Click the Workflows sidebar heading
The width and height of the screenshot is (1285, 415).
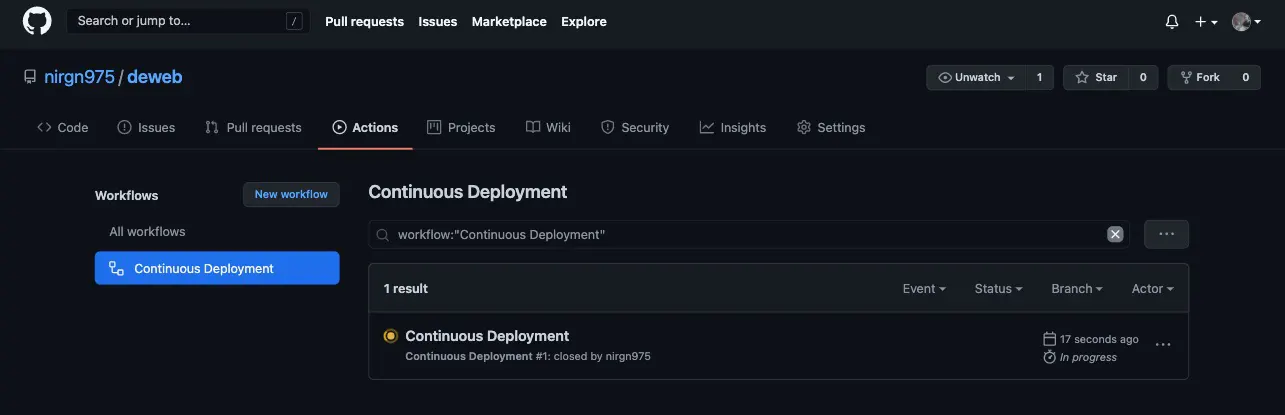pos(127,195)
